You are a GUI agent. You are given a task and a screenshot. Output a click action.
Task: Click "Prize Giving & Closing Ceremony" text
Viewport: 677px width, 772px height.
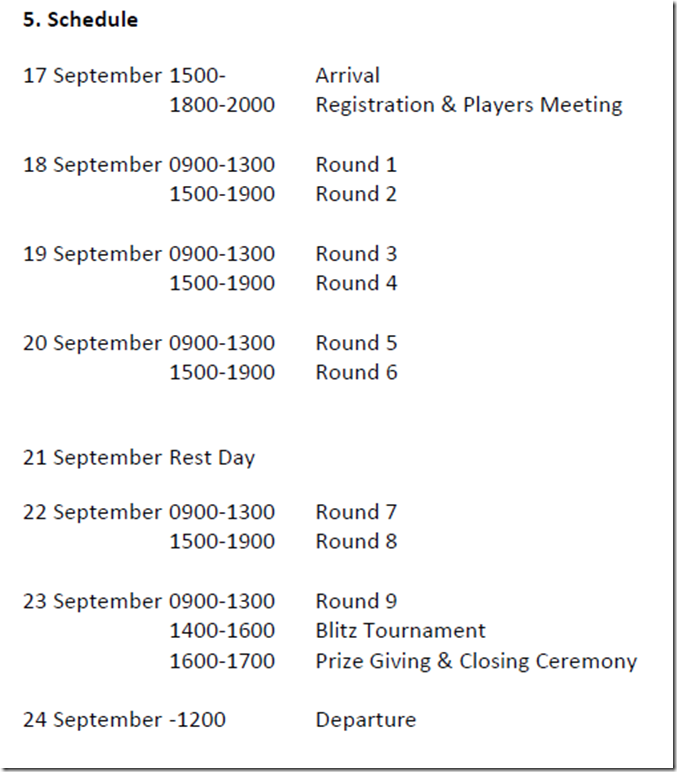pyautogui.click(x=476, y=661)
